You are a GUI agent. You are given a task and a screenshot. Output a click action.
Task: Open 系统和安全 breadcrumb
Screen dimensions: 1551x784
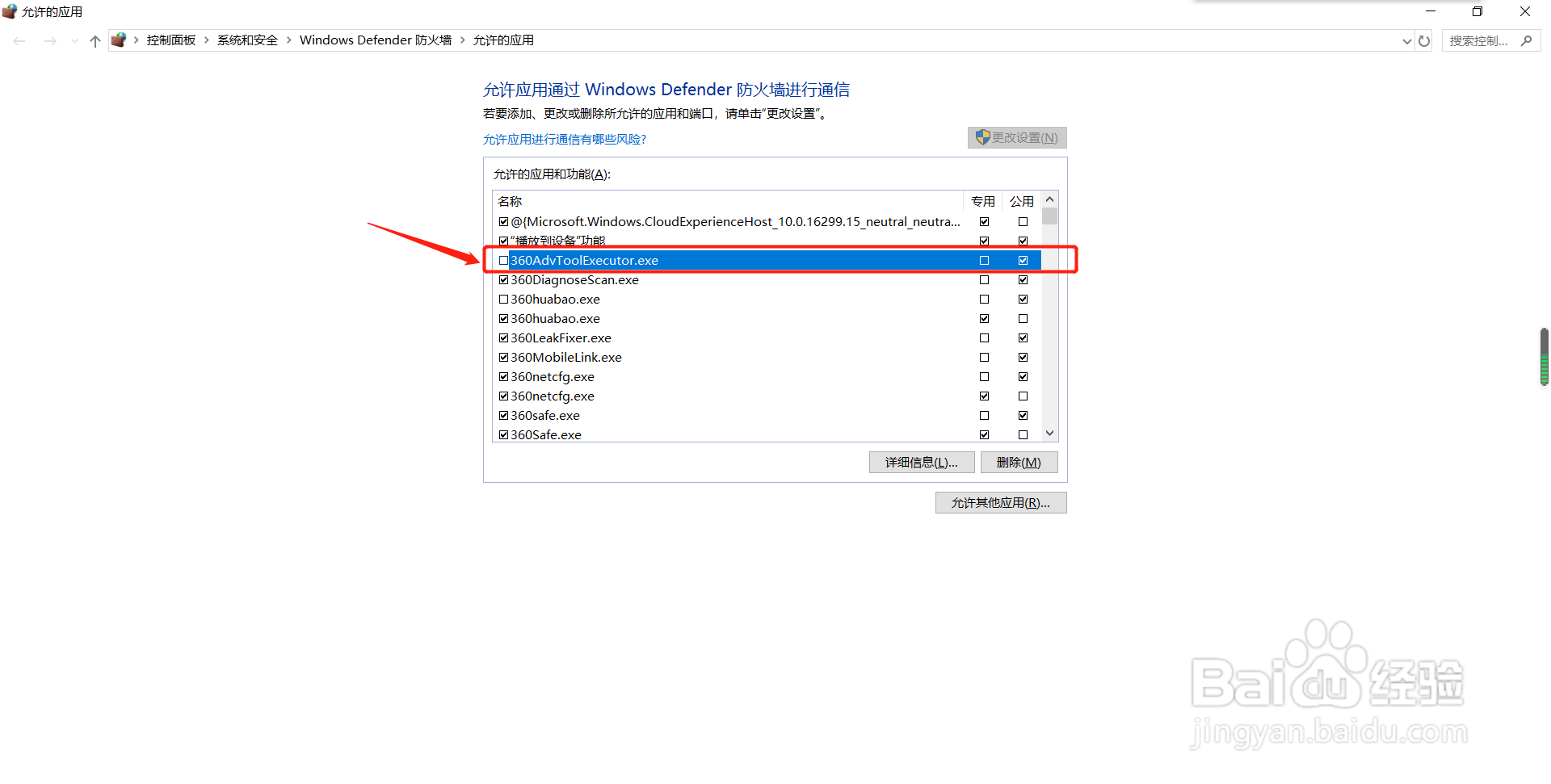pos(247,40)
